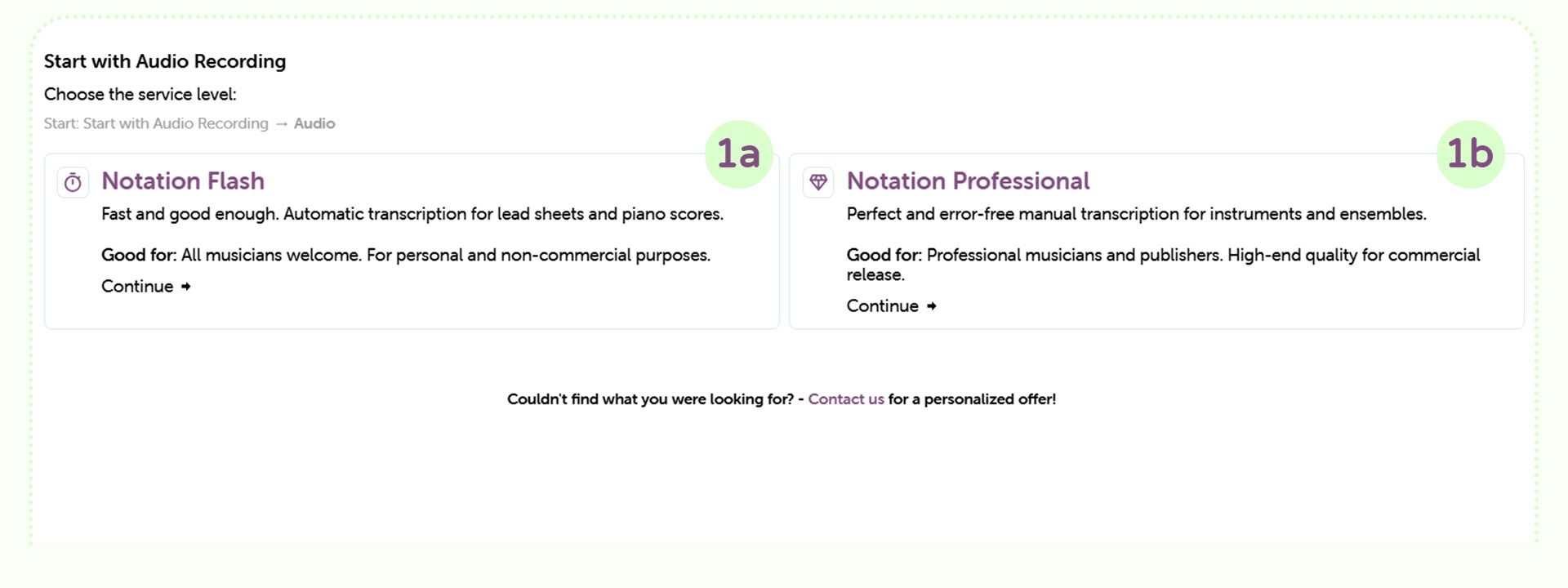This screenshot has height=588, width=1568.
Task: Select the green 1b badge
Action: (x=1471, y=154)
